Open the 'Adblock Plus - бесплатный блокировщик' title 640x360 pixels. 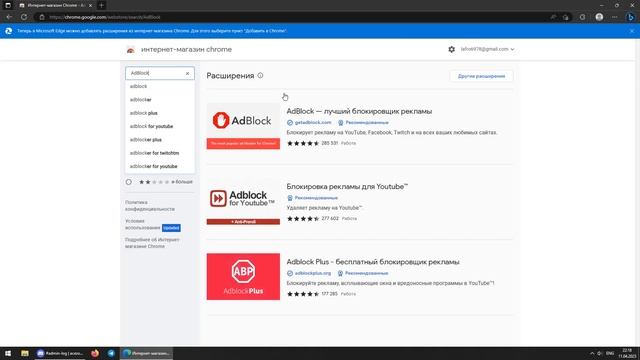tap(373, 262)
